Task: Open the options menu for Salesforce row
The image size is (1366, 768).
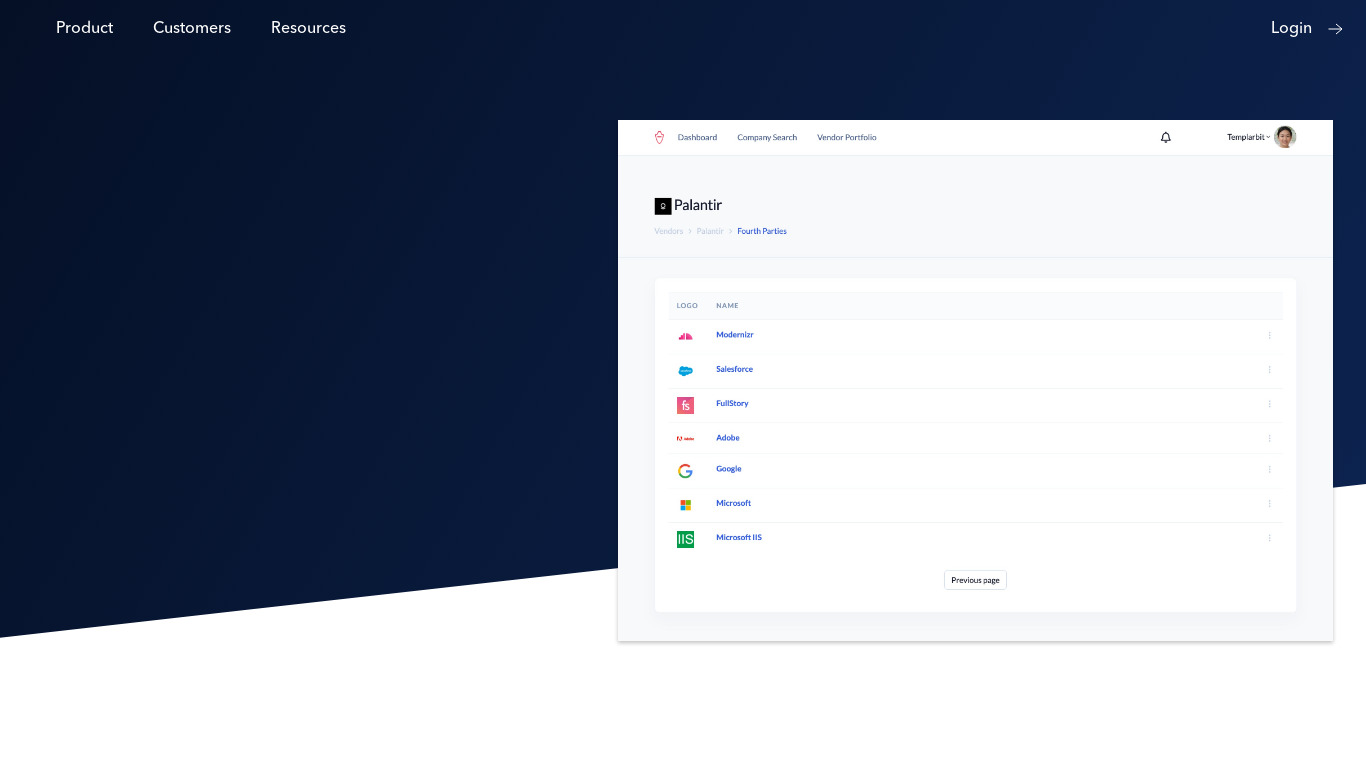Action: click(1270, 369)
